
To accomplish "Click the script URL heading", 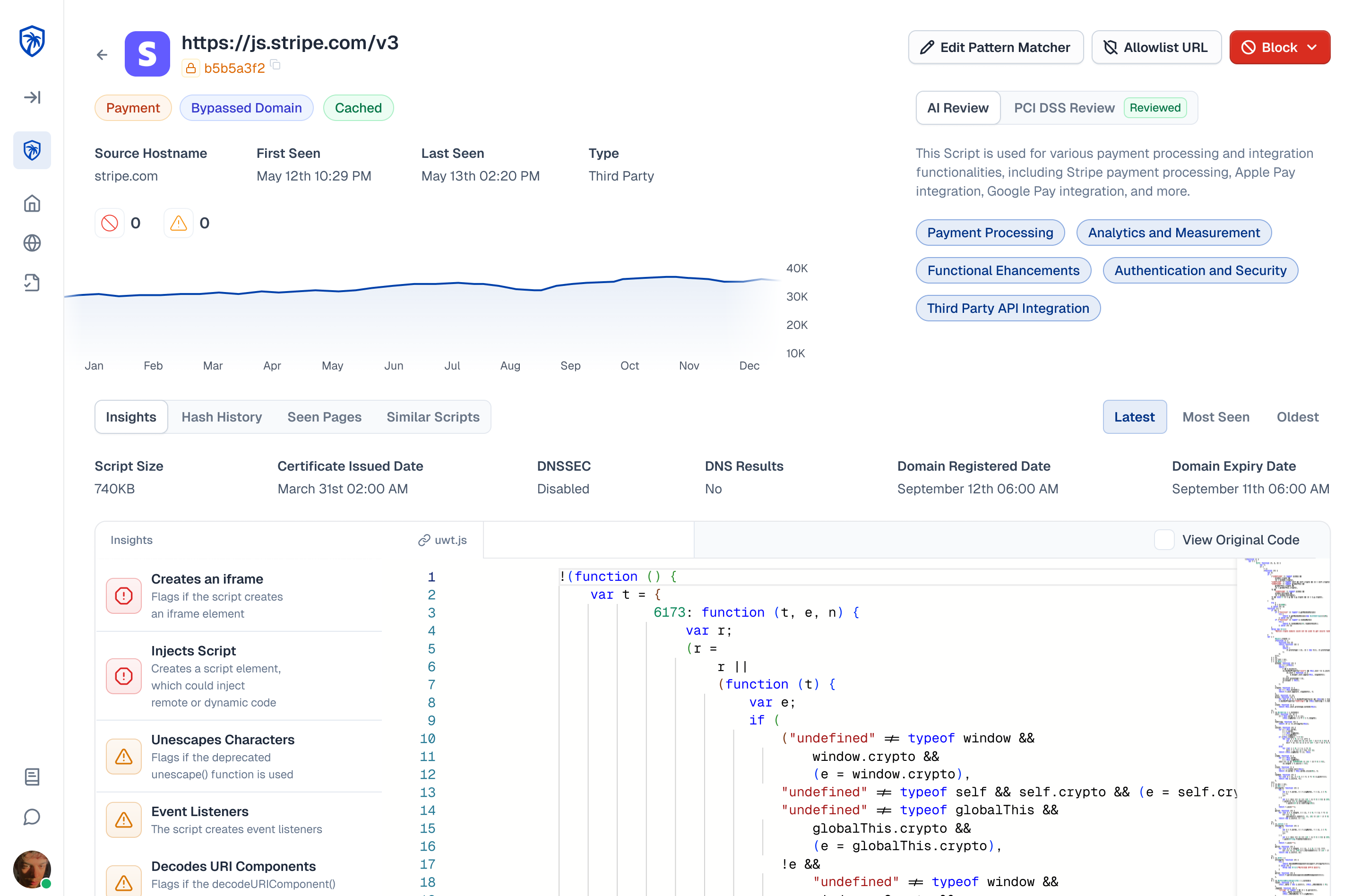I will click(290, 43).
